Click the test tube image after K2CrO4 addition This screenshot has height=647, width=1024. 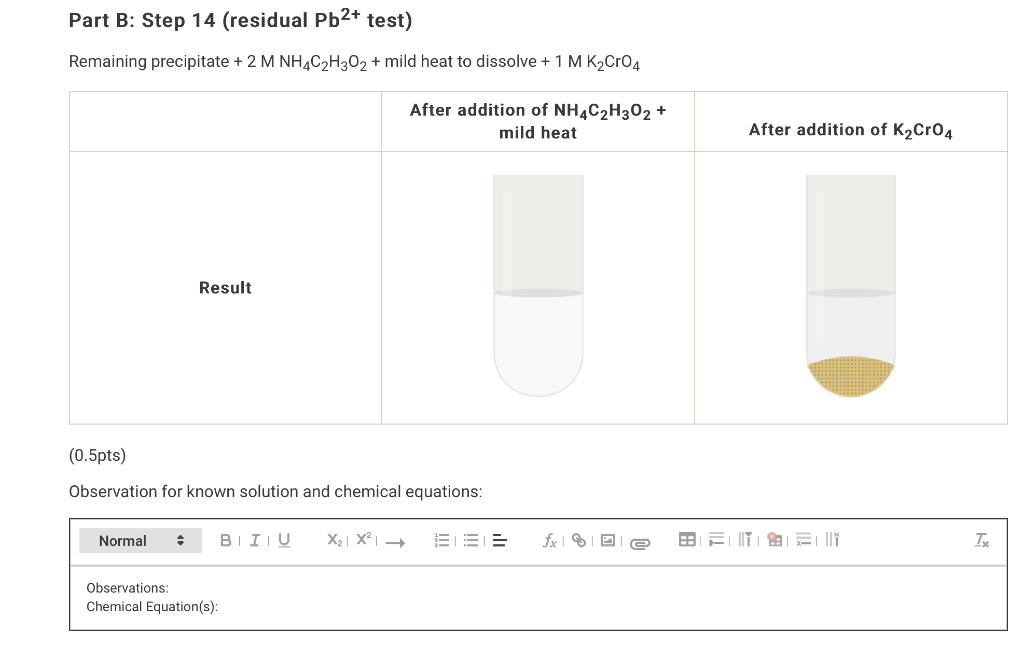(x=850, y=285)
